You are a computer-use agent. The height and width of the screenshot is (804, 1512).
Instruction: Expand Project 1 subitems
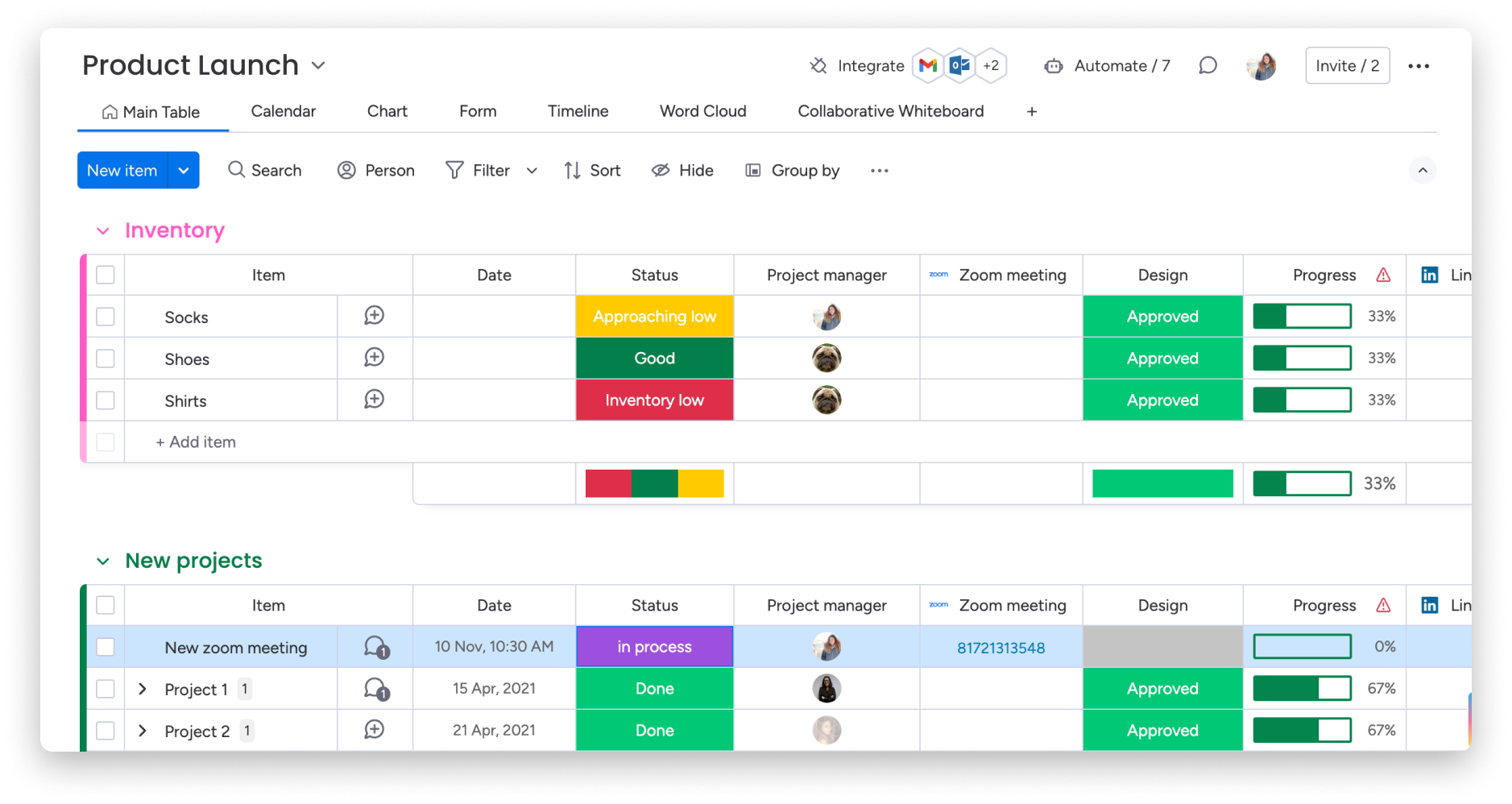coord(143,689)
